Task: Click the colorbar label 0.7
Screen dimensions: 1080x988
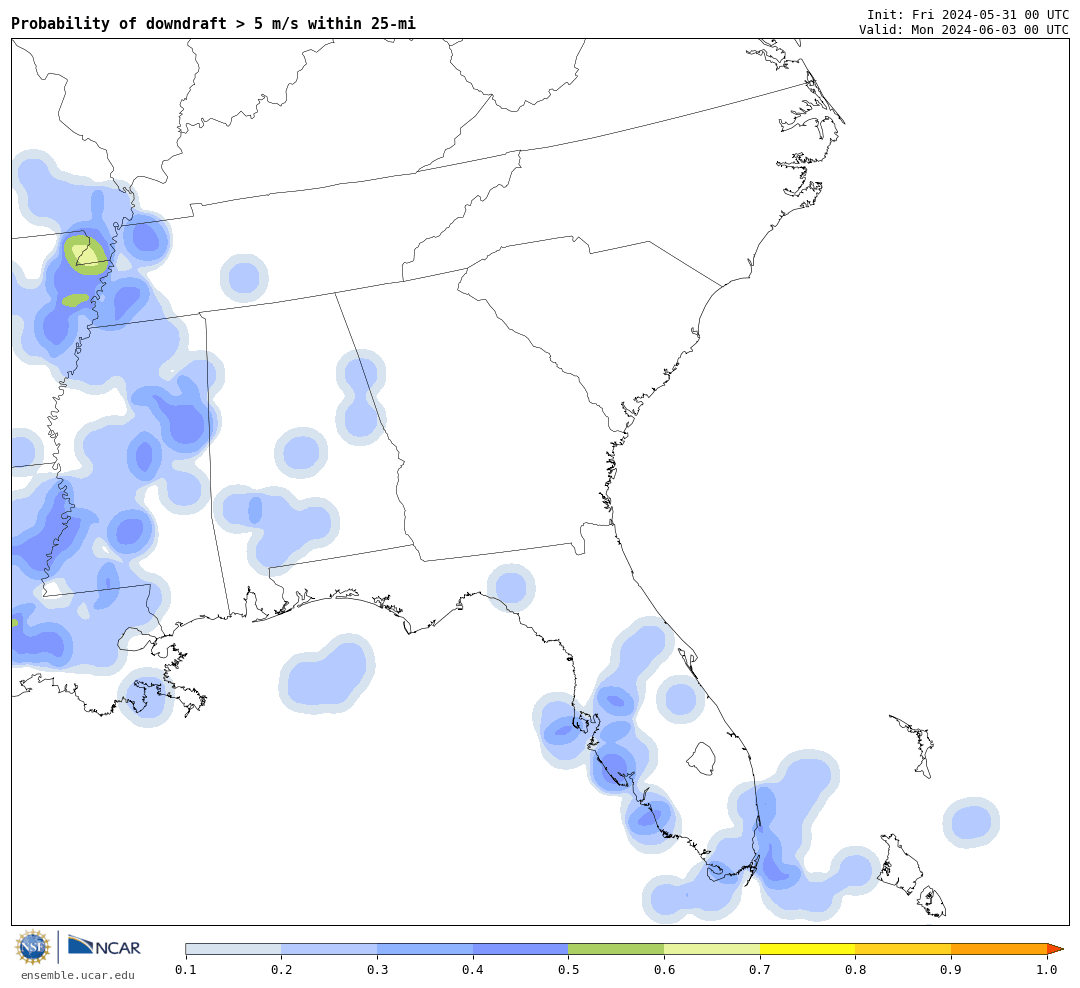Action: click(x=760, y=970)
